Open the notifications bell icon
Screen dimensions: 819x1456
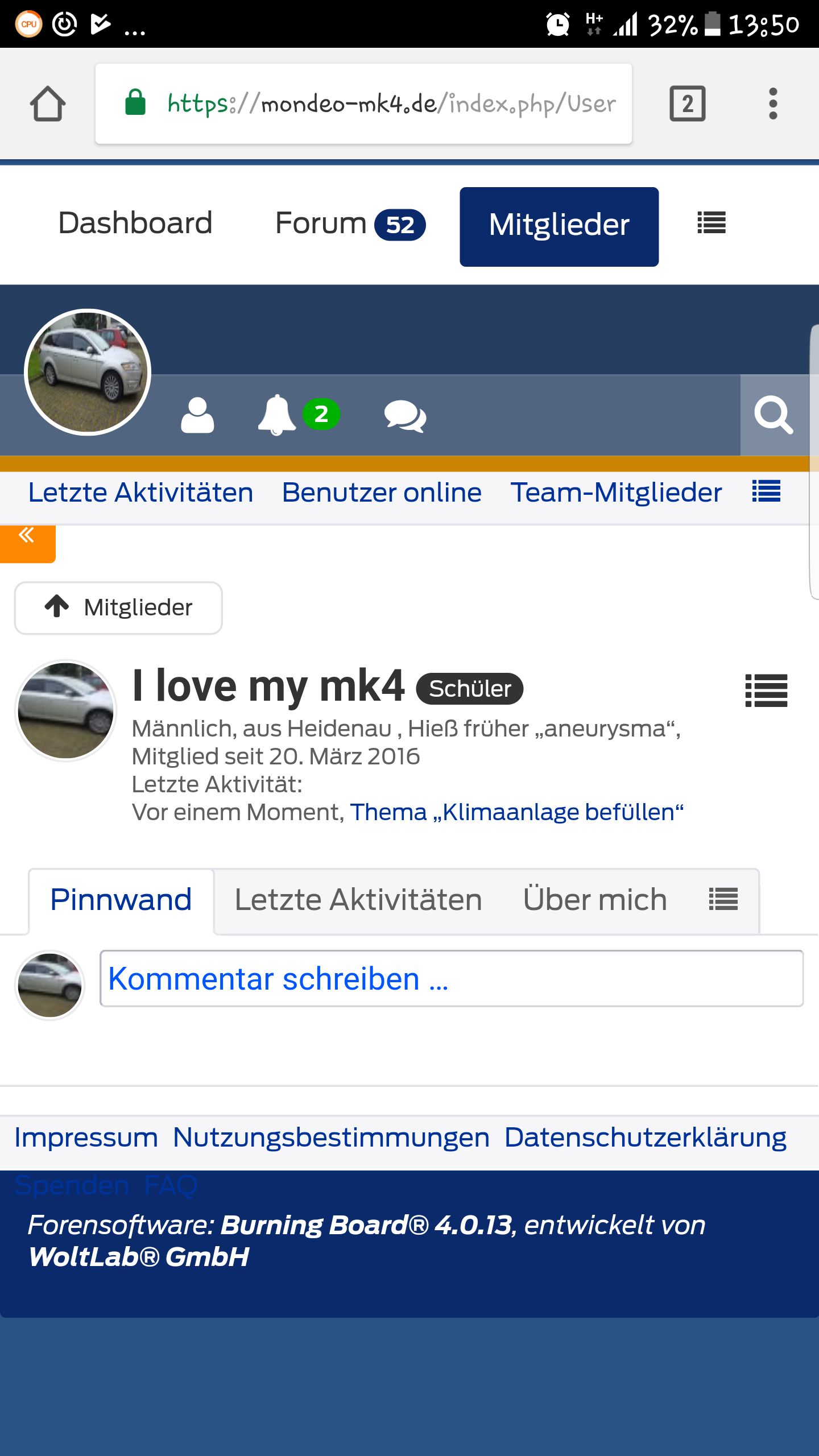(277, 415)
